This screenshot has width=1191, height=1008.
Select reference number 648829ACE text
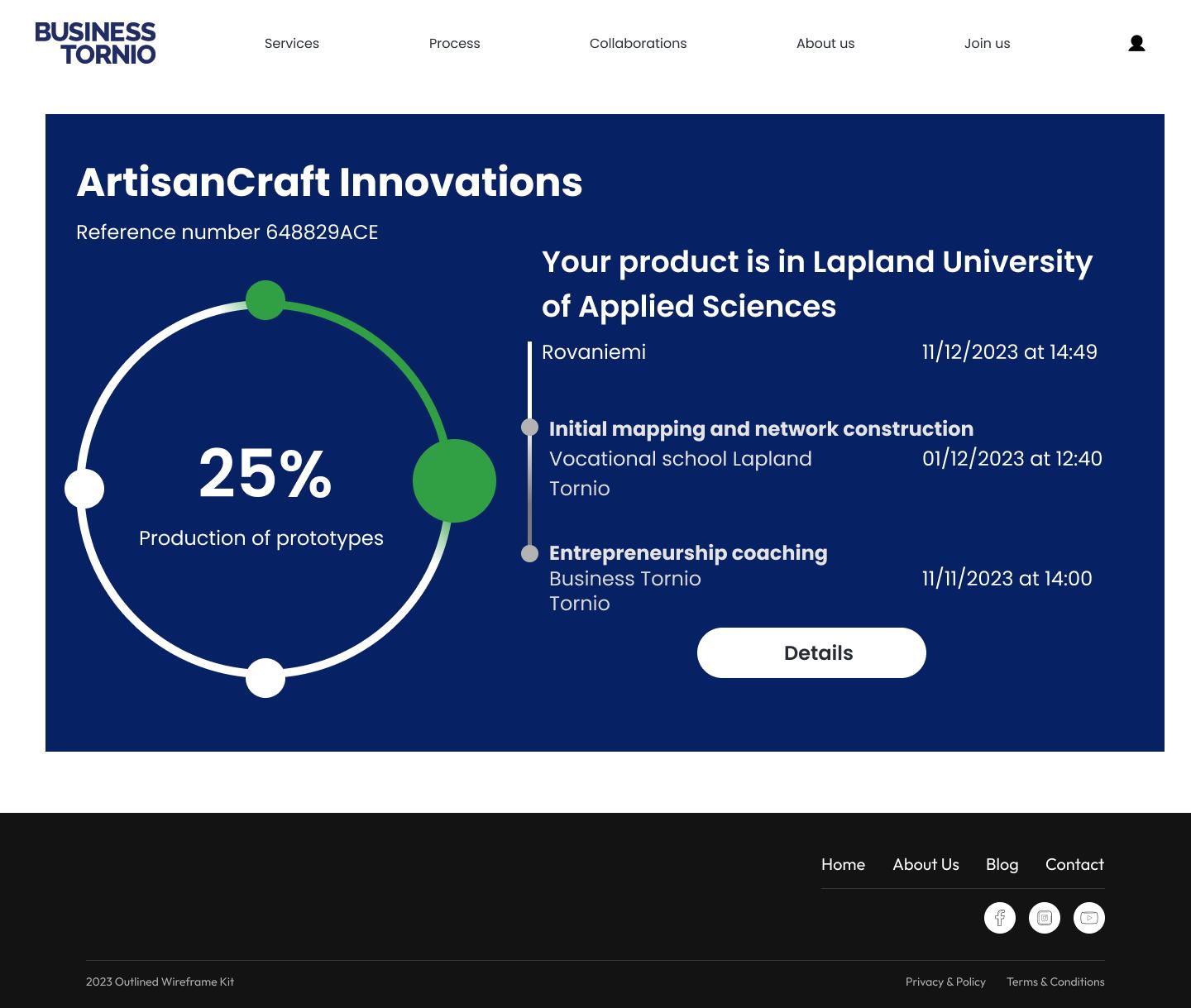(x=227, y=232)
